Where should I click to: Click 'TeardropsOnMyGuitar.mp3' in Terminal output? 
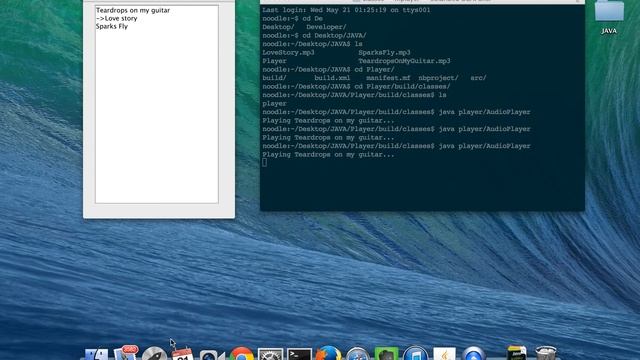coord(404,61)
